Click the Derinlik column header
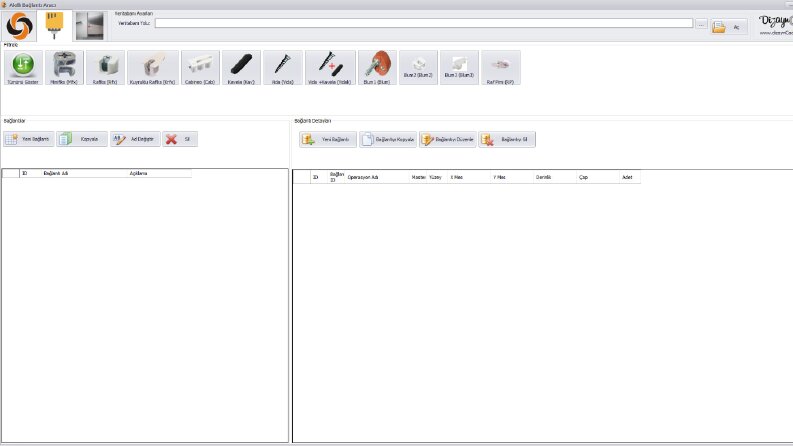 [x=555, y=177]
